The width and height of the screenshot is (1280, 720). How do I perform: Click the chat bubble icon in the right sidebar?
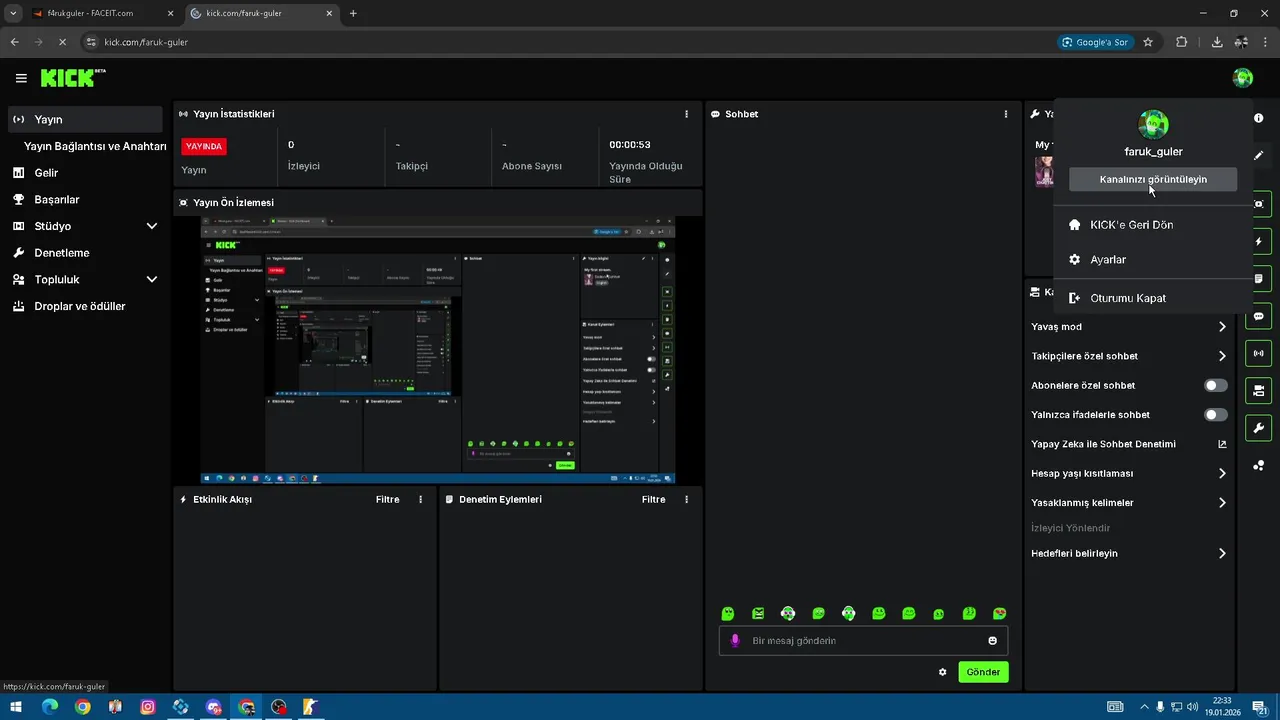pos(1258,316)
